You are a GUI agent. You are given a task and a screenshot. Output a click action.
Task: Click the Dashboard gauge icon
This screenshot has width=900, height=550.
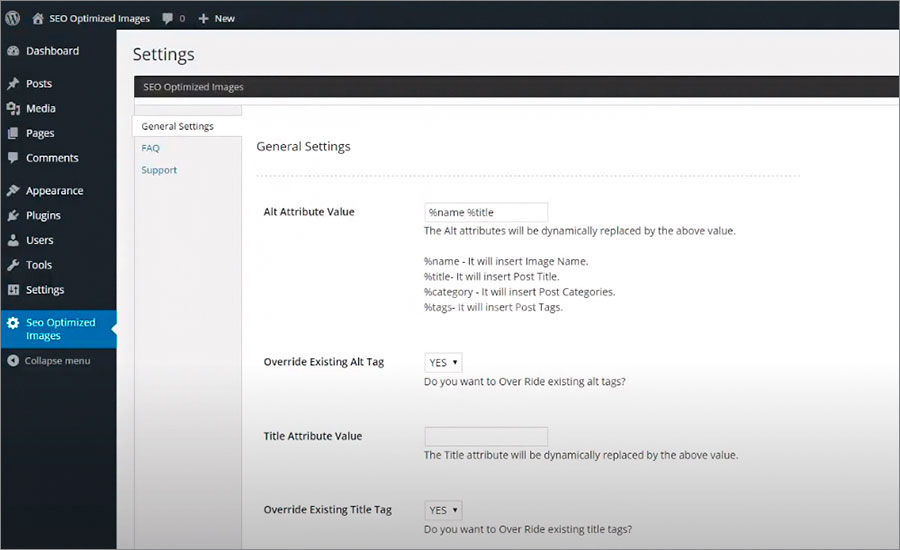(13, 51)
